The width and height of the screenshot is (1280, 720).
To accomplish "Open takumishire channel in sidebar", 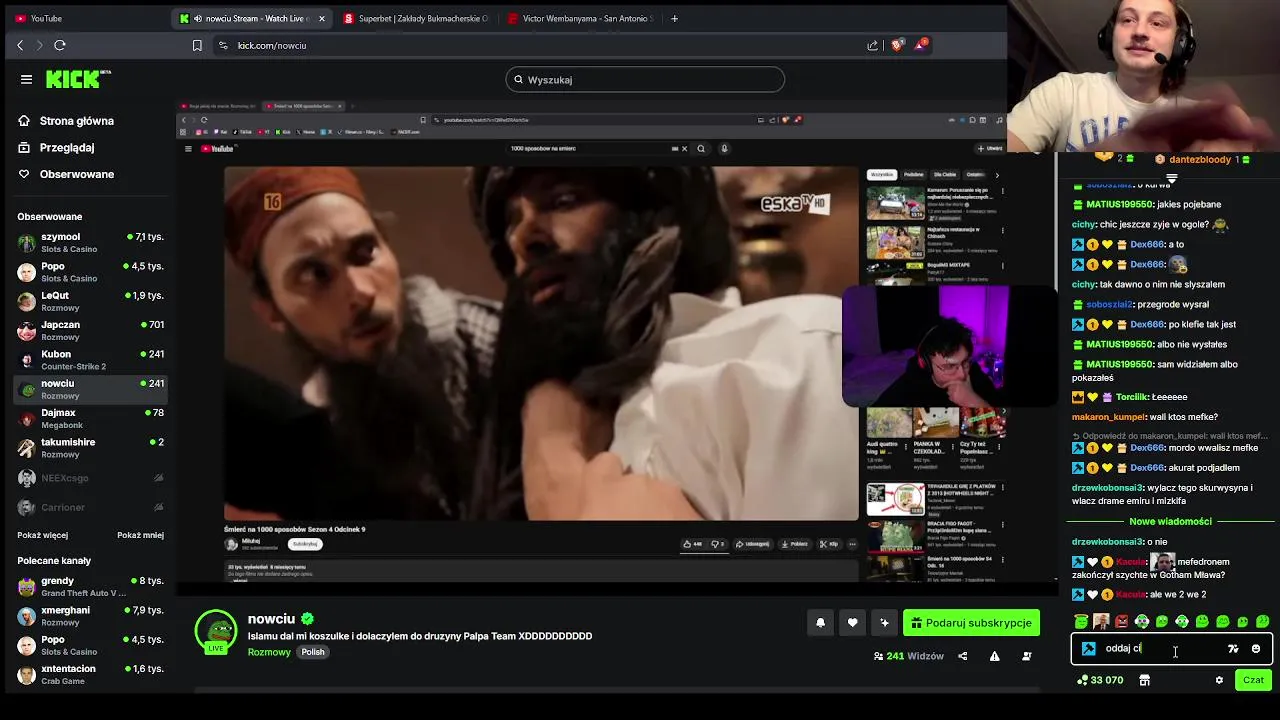I will [90, 447].
